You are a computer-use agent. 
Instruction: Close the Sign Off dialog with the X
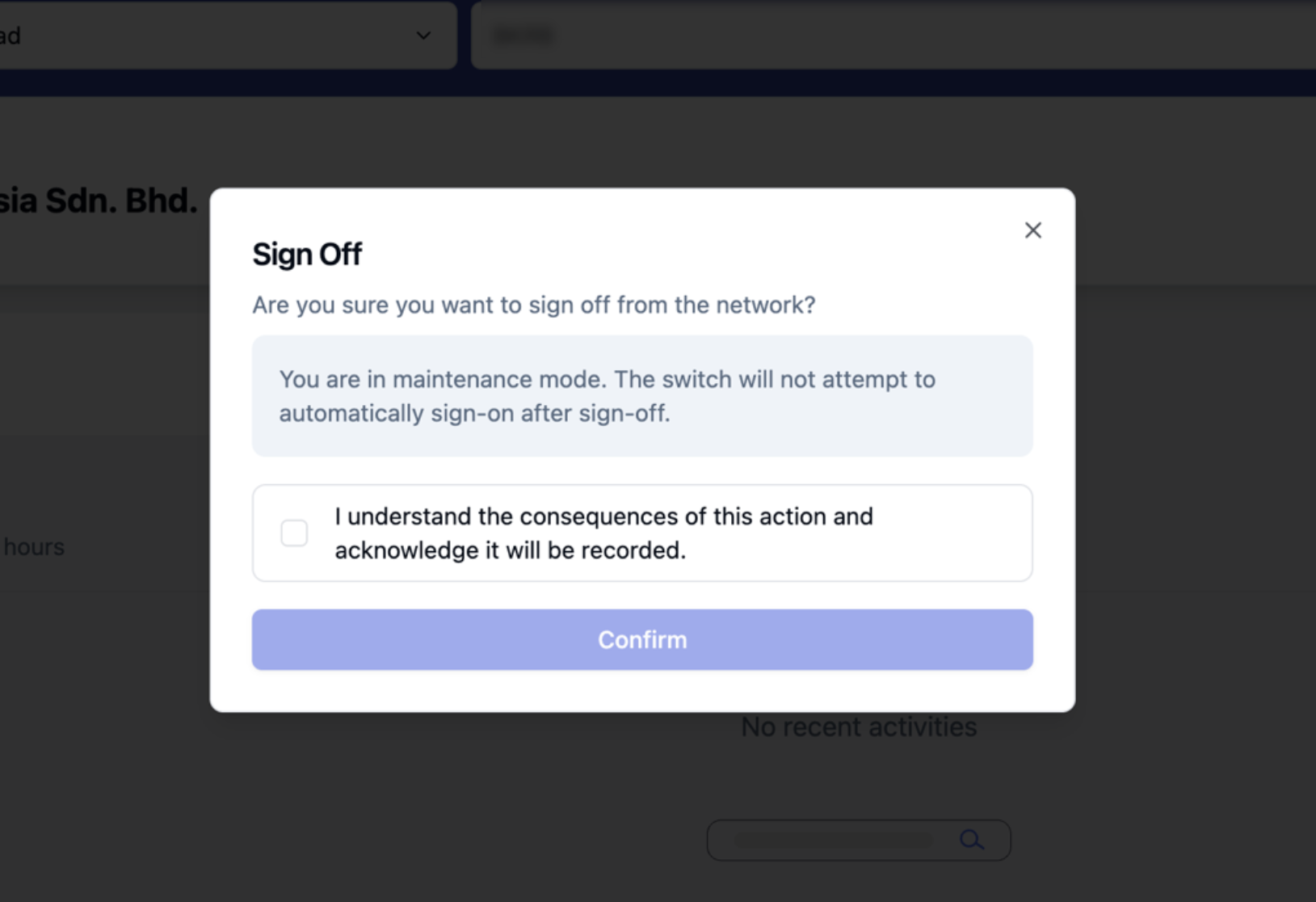1032,230
